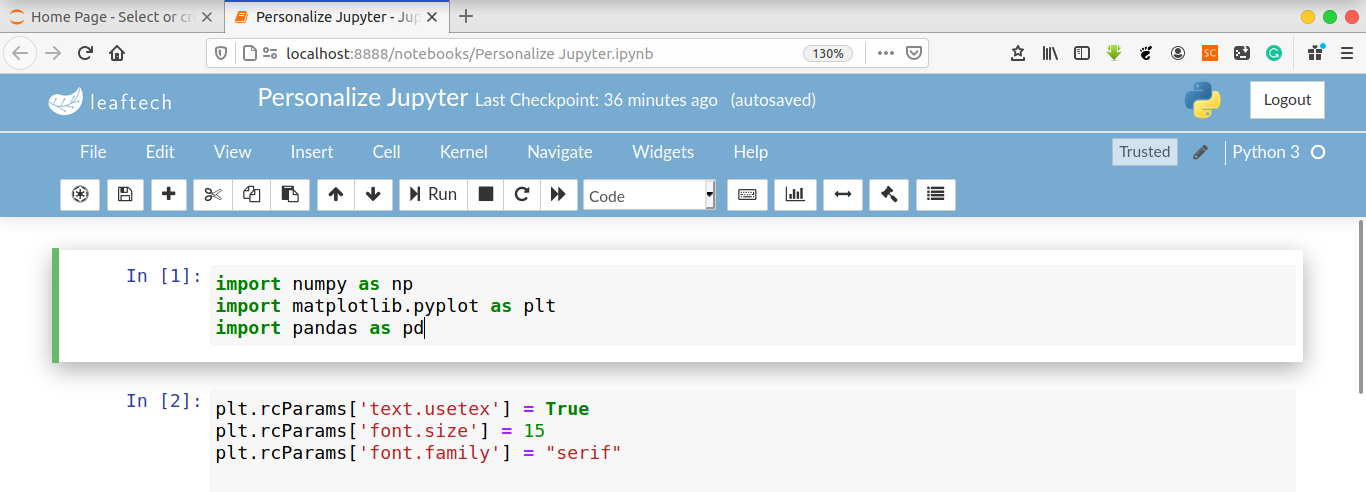Open a new browser tab
The image size is (1366, 492).
466,16
